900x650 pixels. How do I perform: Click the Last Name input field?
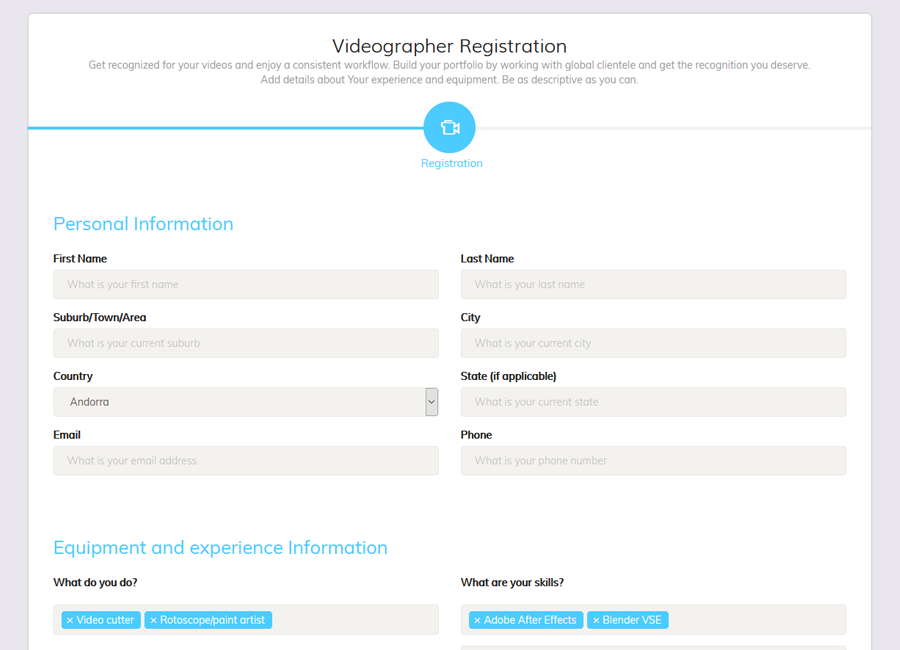pos(653,284)
